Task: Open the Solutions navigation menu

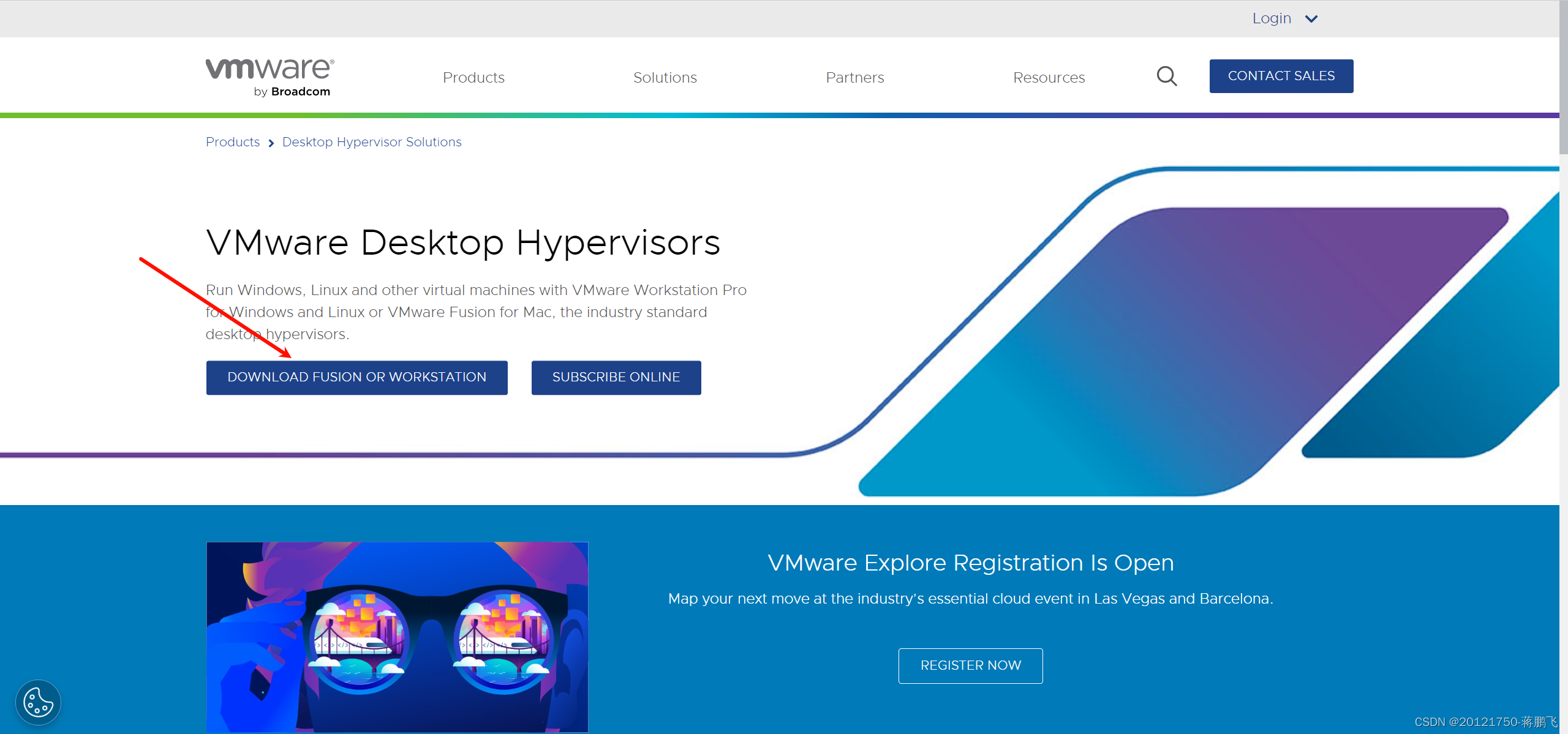Action: click(665, 78)
